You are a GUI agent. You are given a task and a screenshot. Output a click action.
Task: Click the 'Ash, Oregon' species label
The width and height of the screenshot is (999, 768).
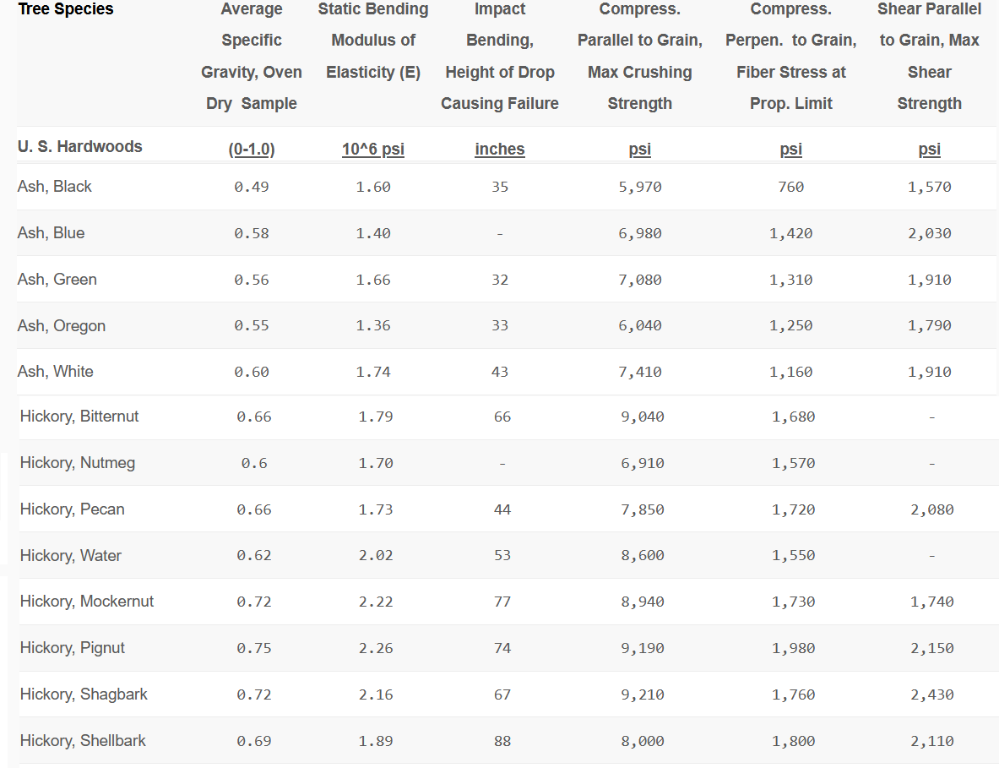click(x=61, y=326)
